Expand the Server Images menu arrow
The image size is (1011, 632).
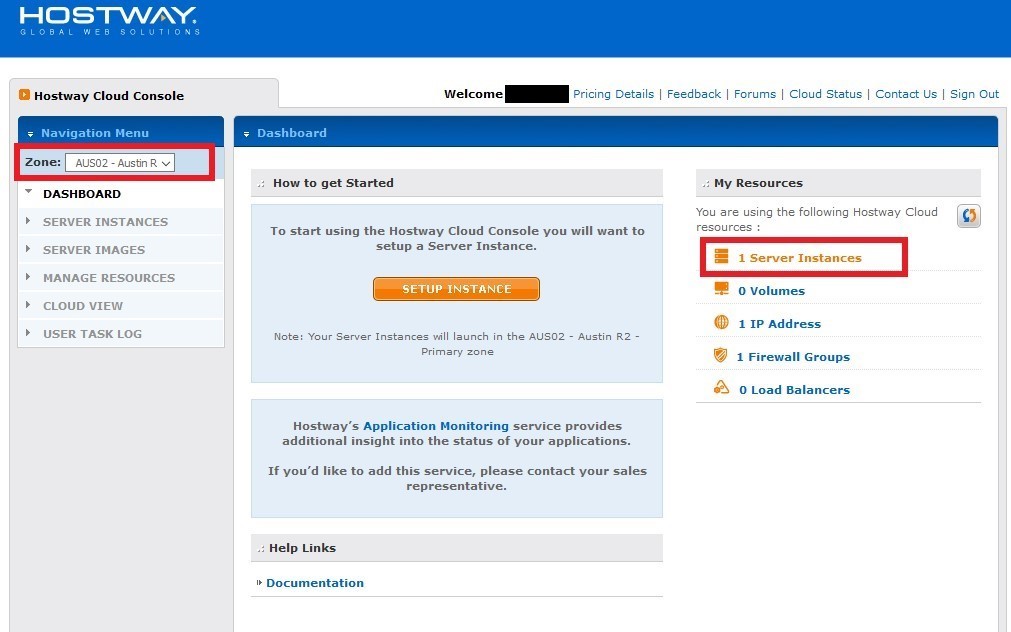point(28,249)
